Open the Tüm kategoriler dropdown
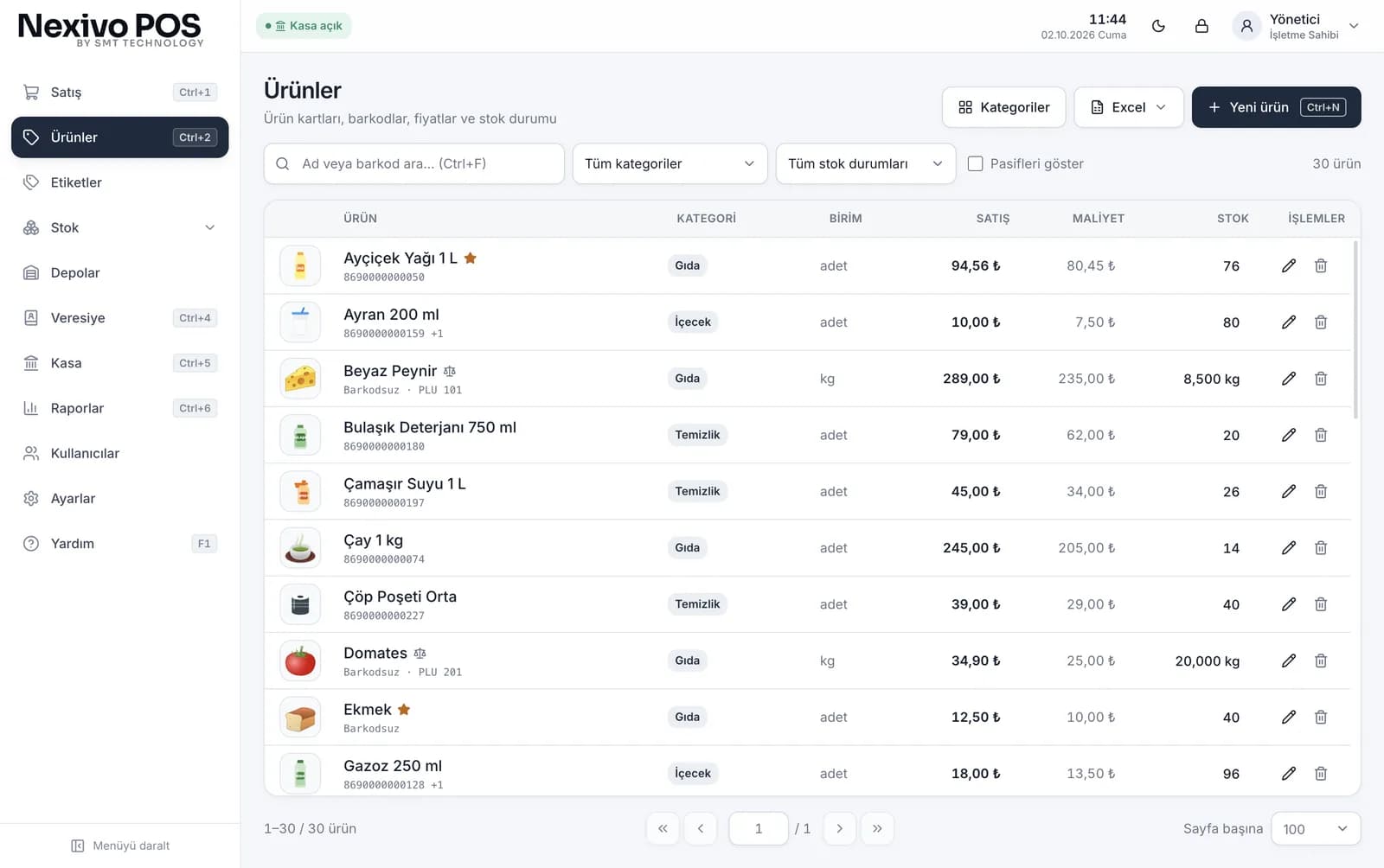The image size is (1384, 868). pyautogui.click(x=670, y=163)
